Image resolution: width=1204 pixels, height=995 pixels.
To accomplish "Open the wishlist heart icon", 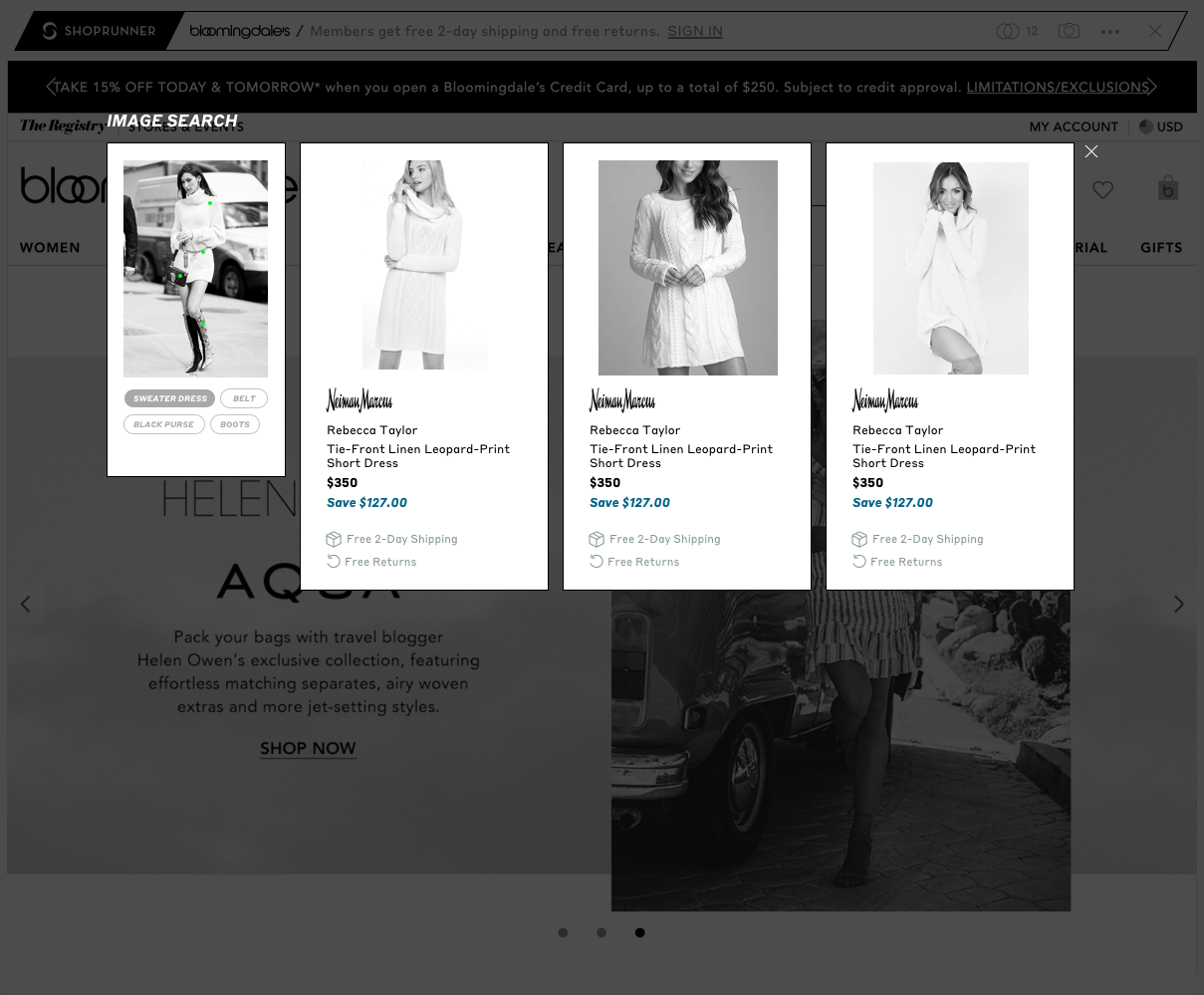I will point(1102,189).
